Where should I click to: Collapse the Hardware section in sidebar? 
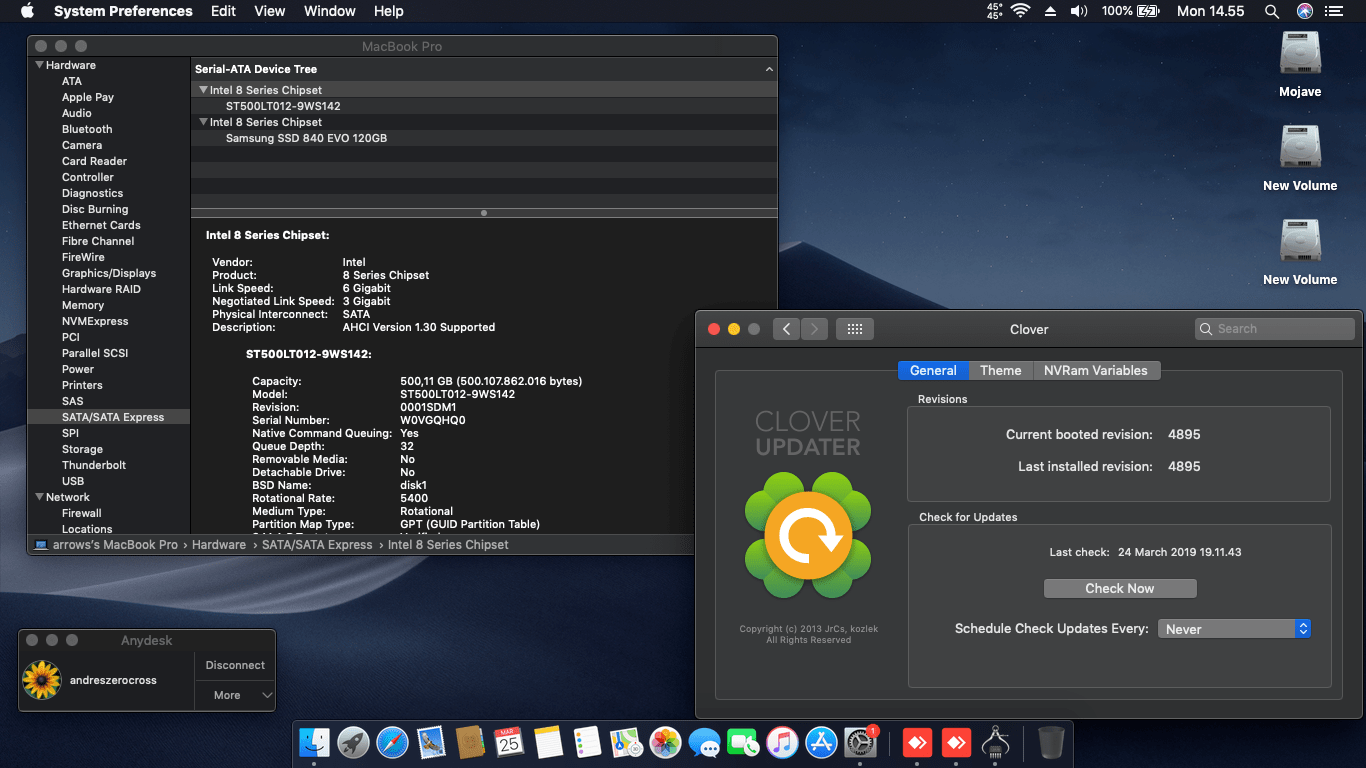click(39, 65)
